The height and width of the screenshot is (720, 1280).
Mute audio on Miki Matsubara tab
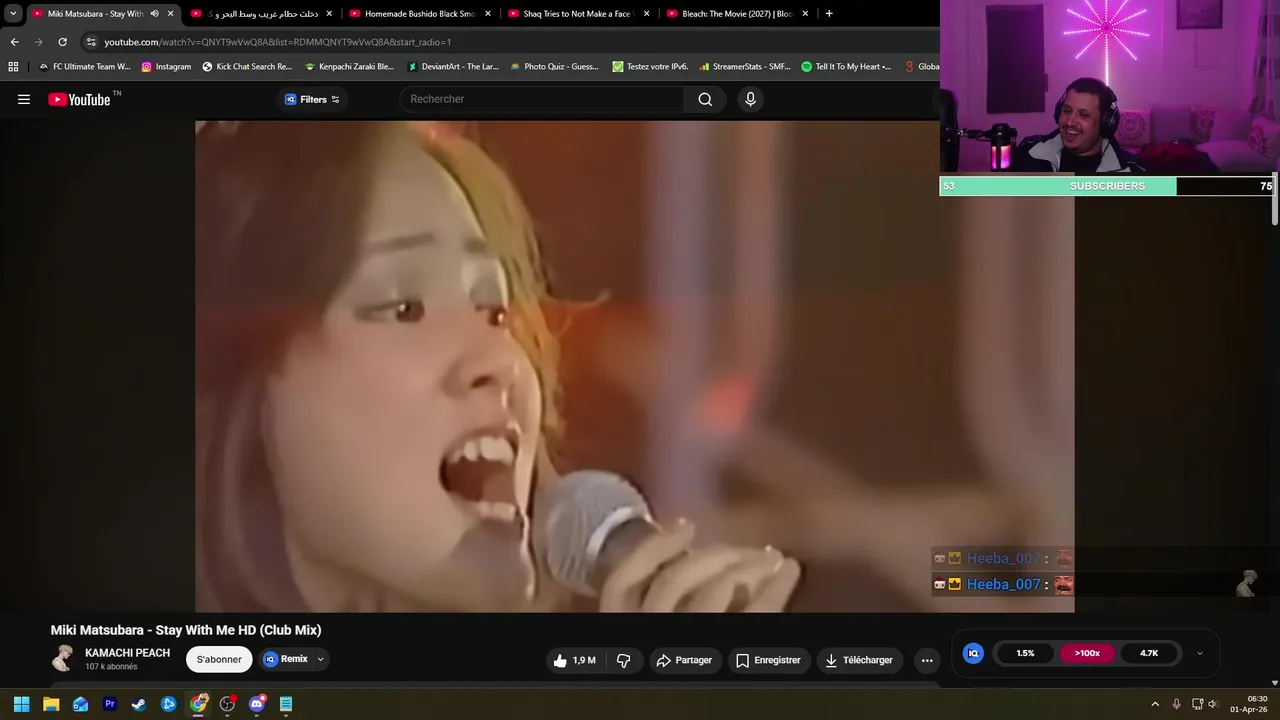pos(154,14)
